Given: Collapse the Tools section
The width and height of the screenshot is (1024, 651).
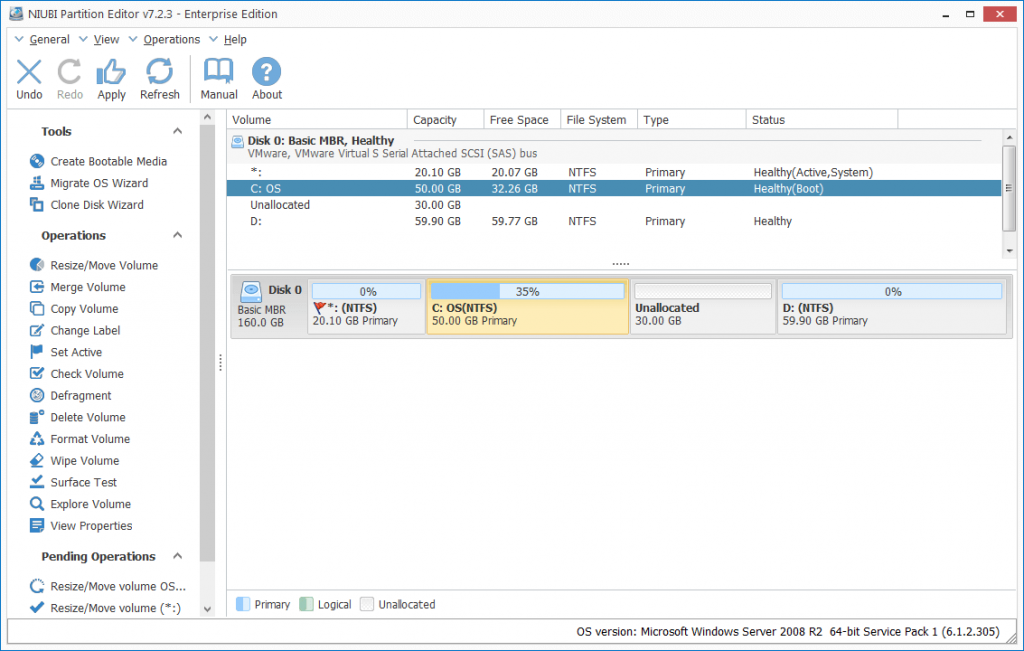Looking at the screenshot, I should (178, 132).
